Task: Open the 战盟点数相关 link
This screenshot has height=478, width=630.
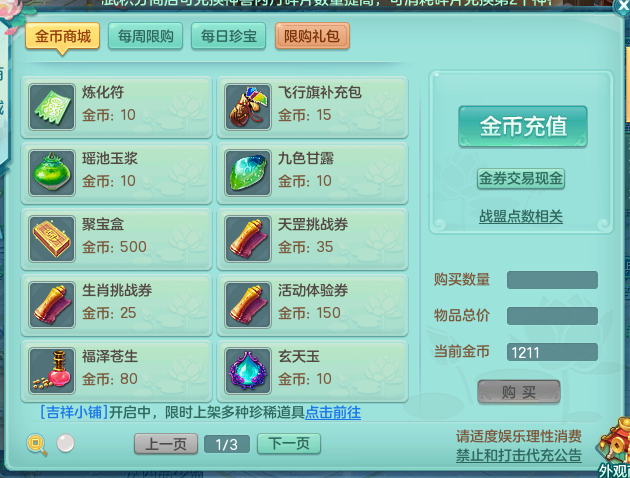Action: click(521, 217)
